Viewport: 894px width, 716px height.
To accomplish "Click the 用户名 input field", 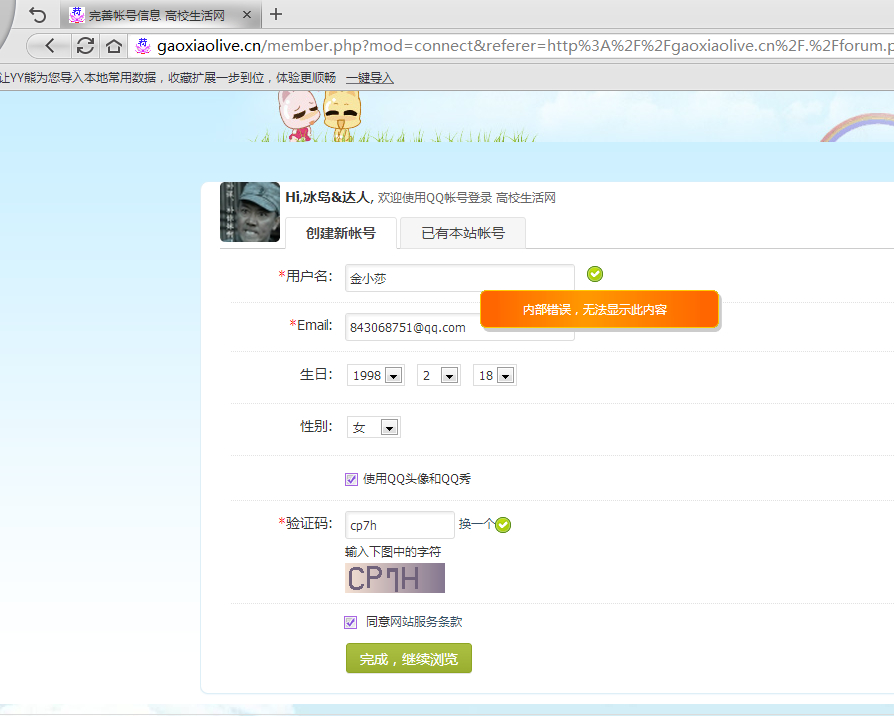I will click(x=460, y=278).
